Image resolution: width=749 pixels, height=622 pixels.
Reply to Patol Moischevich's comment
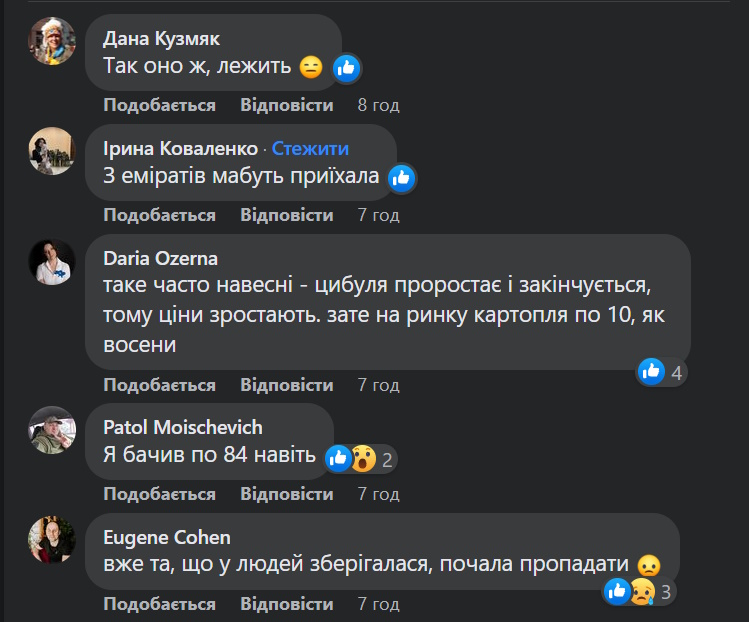(286, 494)
